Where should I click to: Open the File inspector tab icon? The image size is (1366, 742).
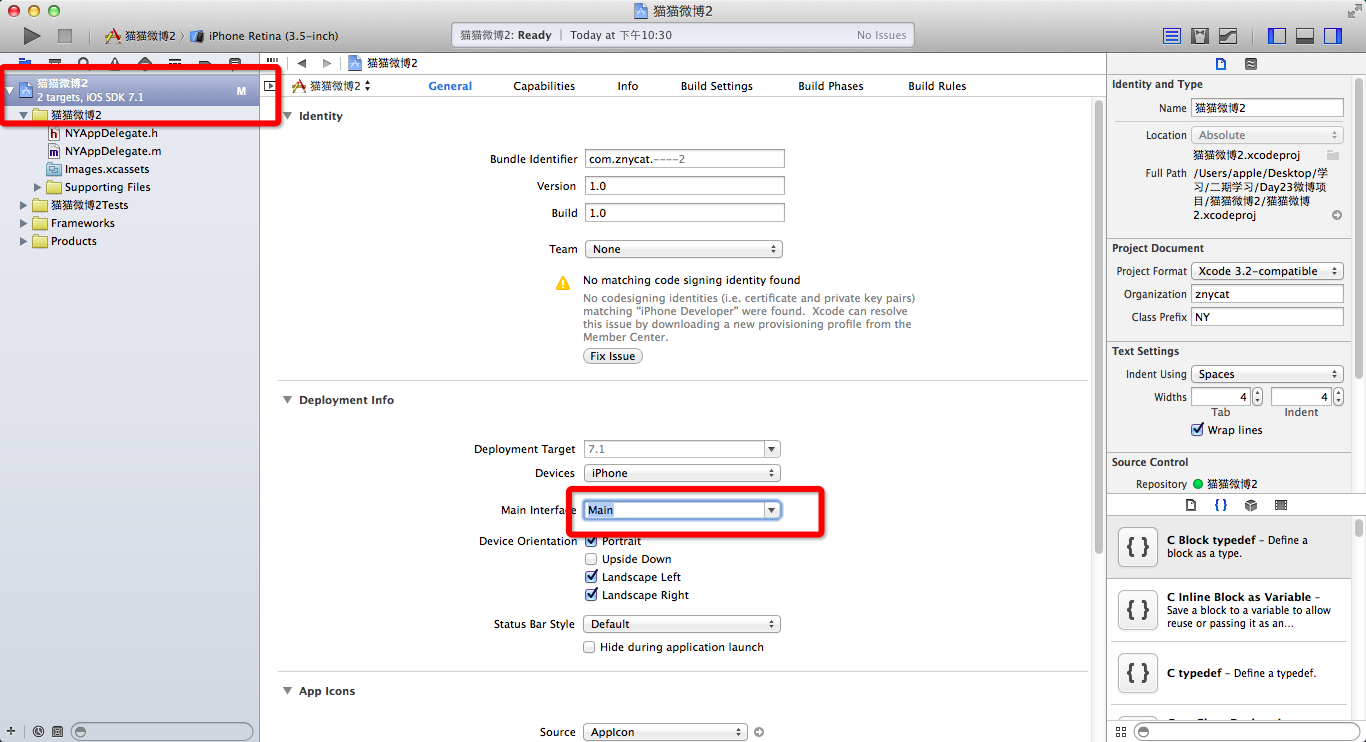point(1220,64)
